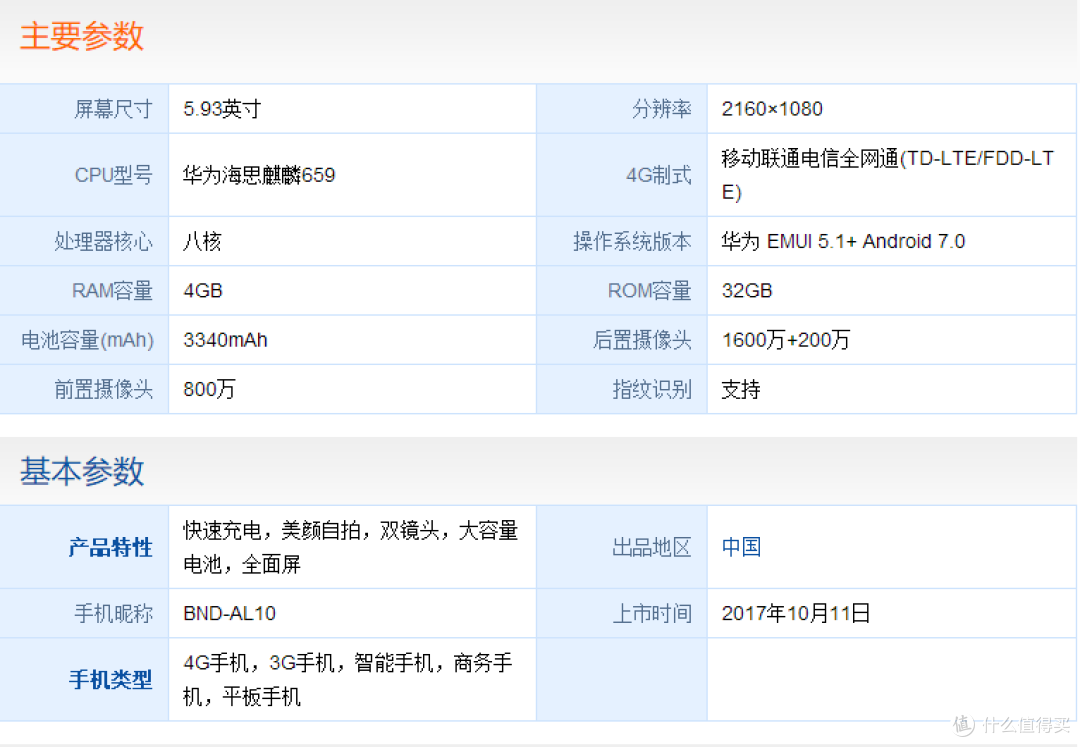Select the 华为海思麒麟659 value

coord(259,175)
